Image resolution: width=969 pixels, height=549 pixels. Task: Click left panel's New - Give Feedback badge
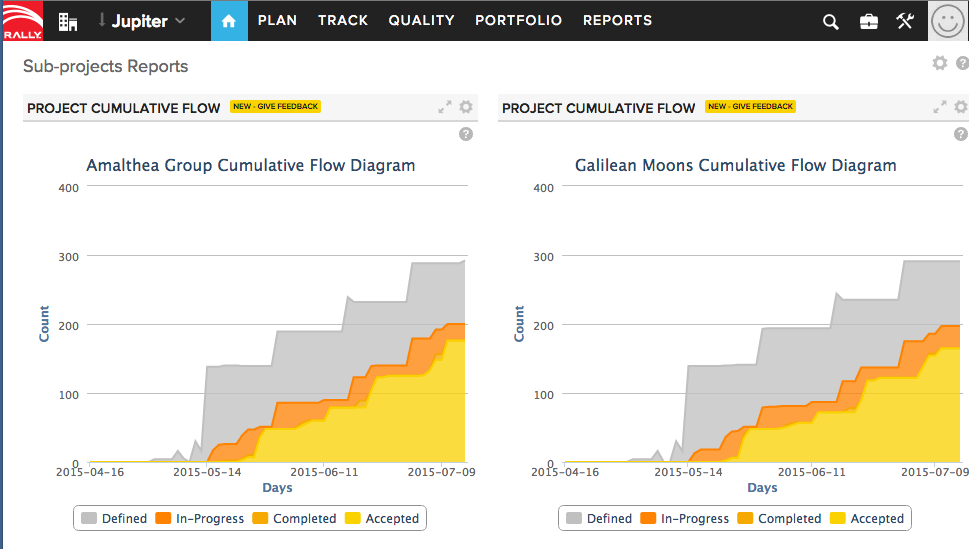coord(275,106)
